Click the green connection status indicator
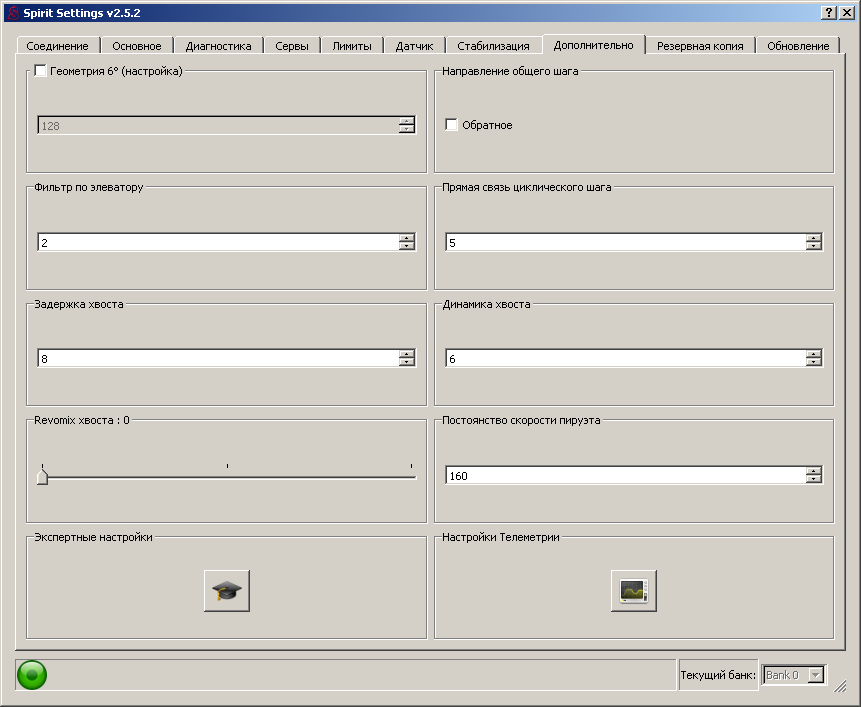 tap(31, 675)
